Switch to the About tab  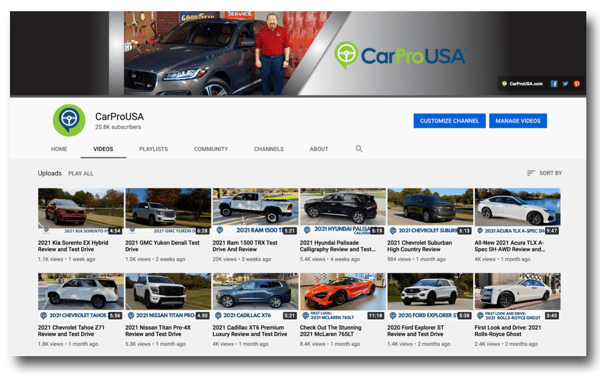tap(319, 149)
